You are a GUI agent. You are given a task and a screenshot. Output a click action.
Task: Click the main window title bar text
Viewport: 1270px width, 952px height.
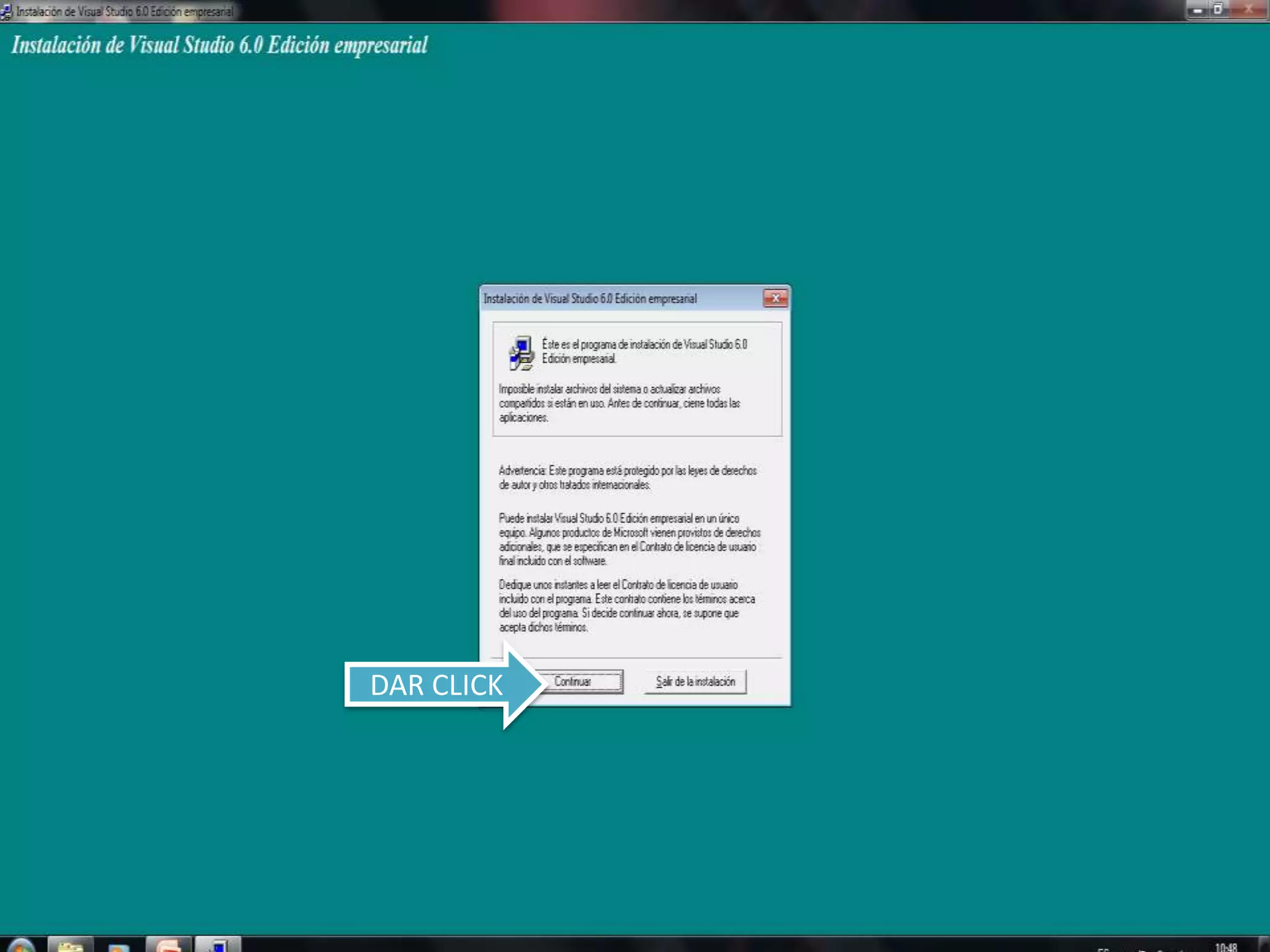pos(124,11)
